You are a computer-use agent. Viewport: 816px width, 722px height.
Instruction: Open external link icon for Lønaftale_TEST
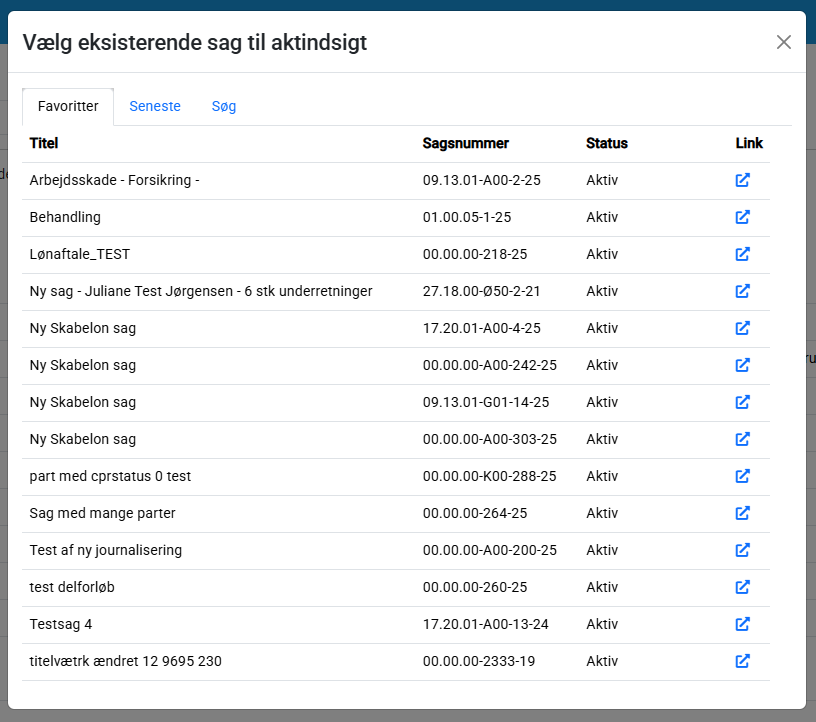pyautogui.click(x=742, y=254)
